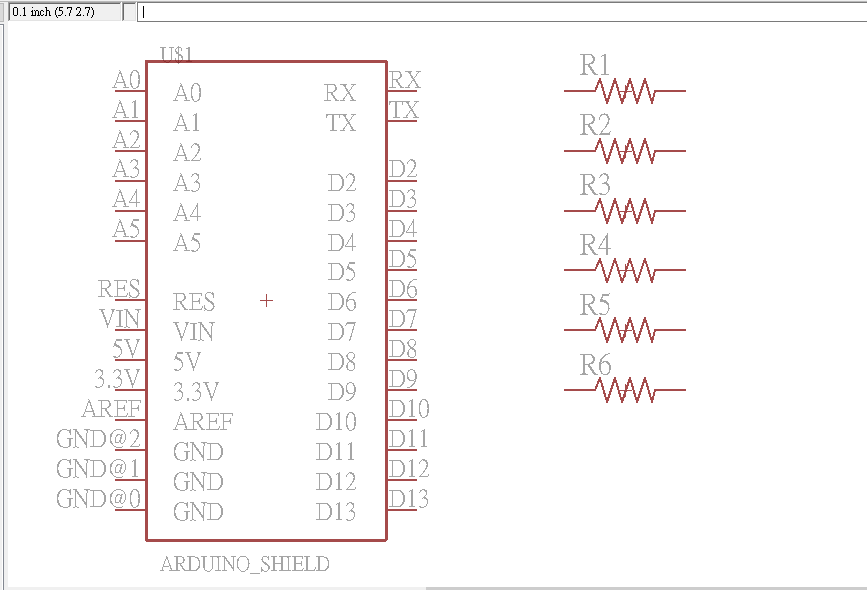Select the R6 resistor symbol
Image resolution: width=867 pixels, height=590 pixels.
tap(625, 390)
